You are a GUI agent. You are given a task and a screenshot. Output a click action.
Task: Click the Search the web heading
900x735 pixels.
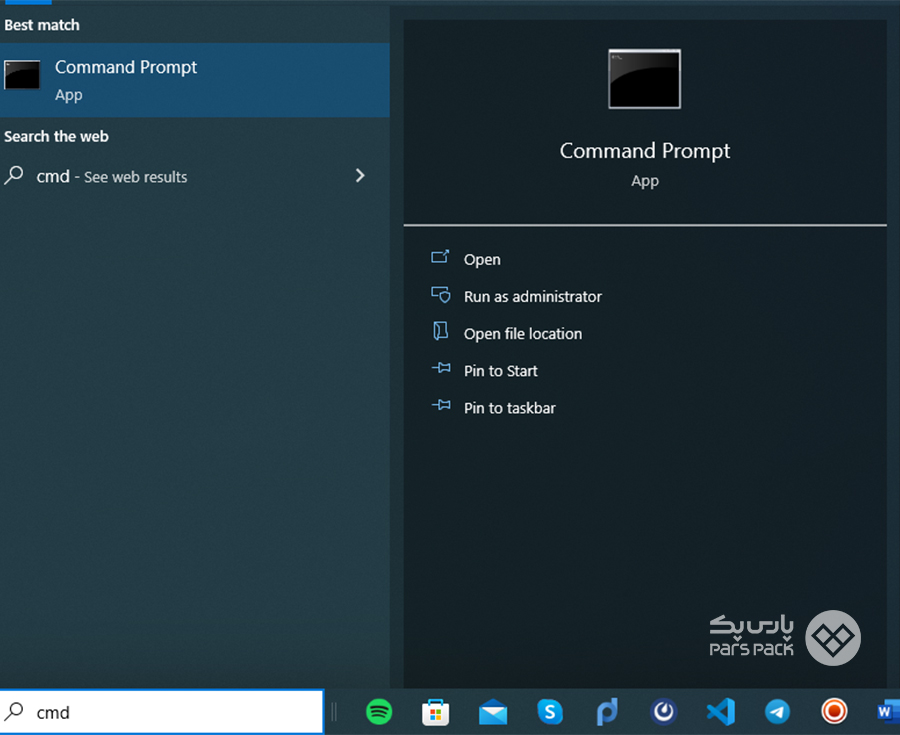(x=56, y=137)
